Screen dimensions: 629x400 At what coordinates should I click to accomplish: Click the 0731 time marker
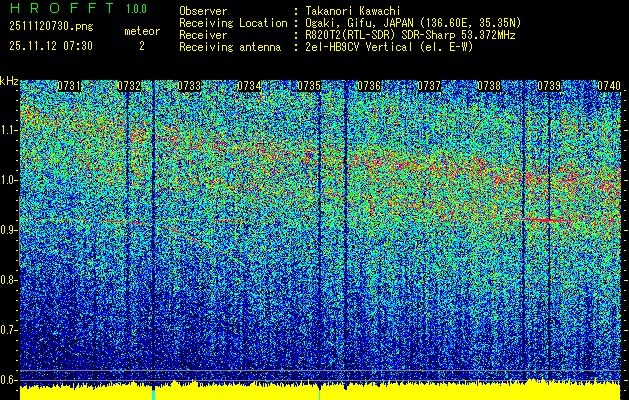tap(70, 87)
